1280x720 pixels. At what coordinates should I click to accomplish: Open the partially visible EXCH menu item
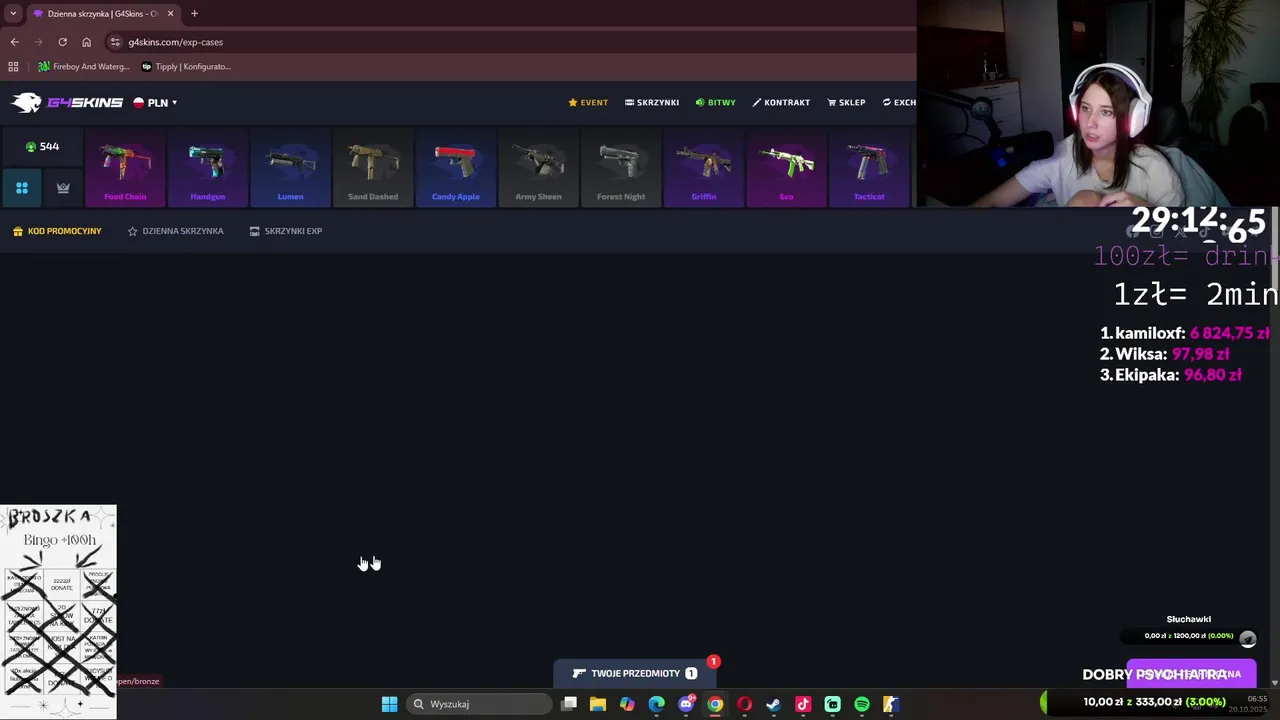(x=899, y=102)
